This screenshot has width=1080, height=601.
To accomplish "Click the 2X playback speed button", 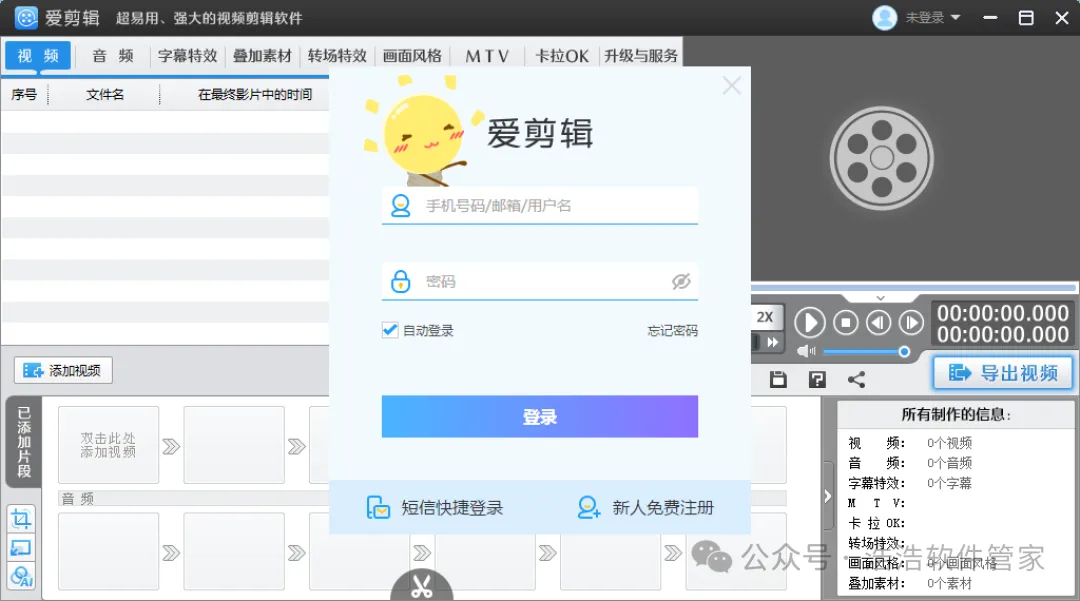I will 765,317.
